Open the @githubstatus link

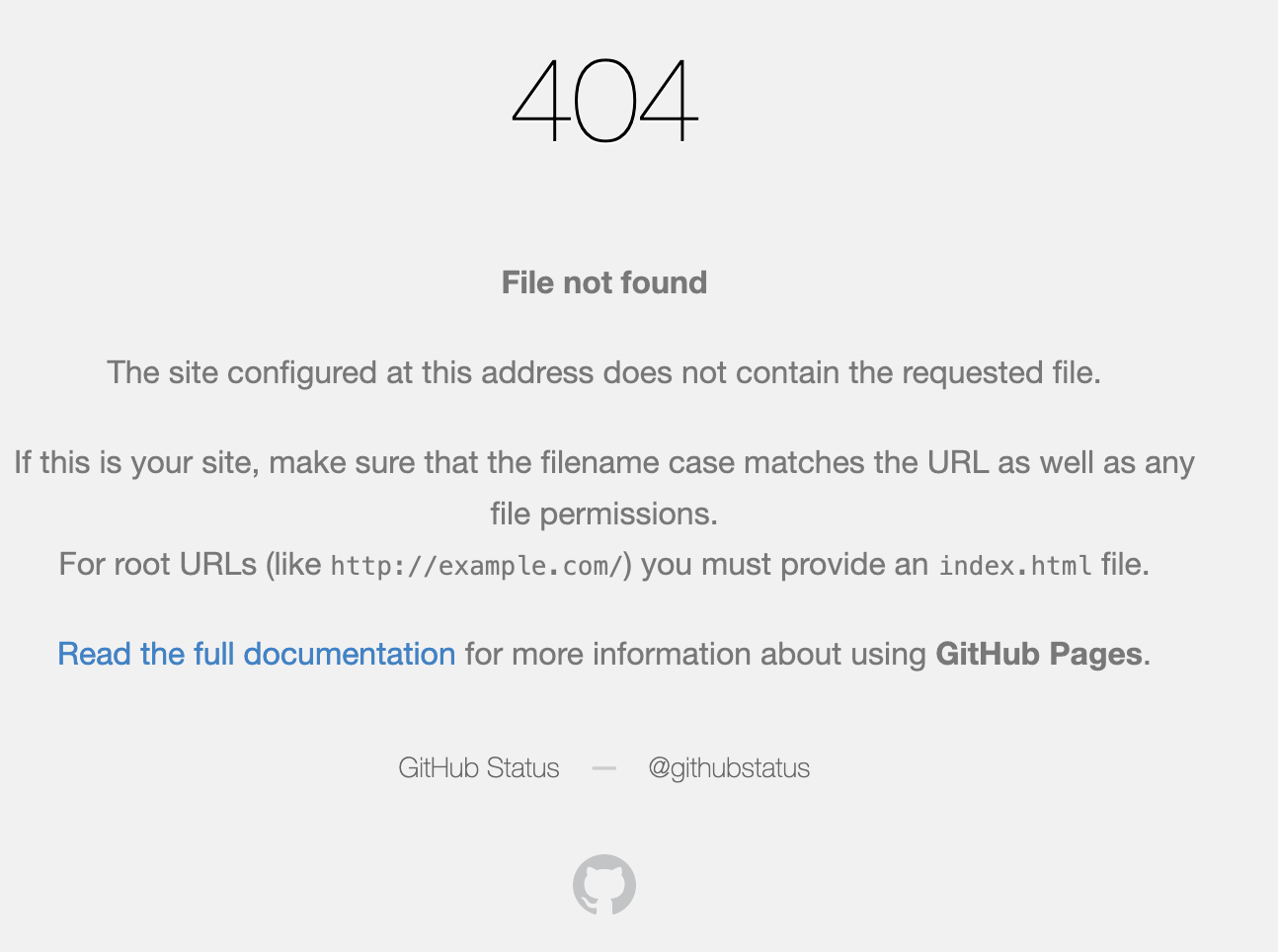[x=729, y=768]
